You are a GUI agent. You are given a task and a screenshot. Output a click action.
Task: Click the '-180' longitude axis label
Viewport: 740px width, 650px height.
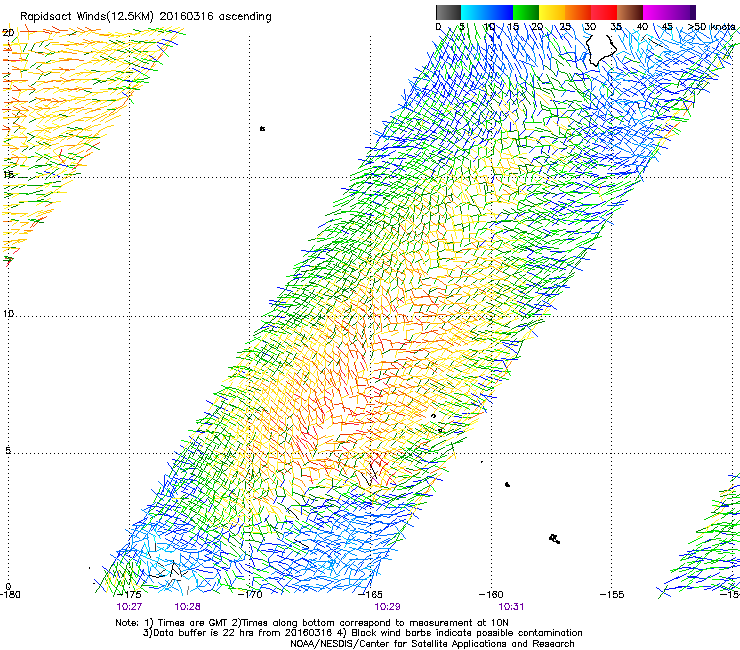(x=10, y=594)
